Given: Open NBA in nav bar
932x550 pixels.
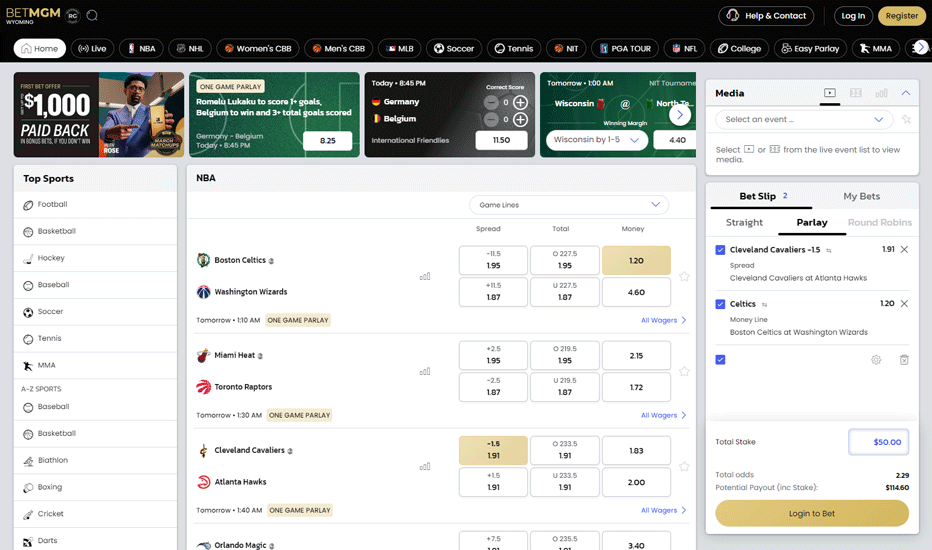Looking at the screenshot, I should click(141, 49).
